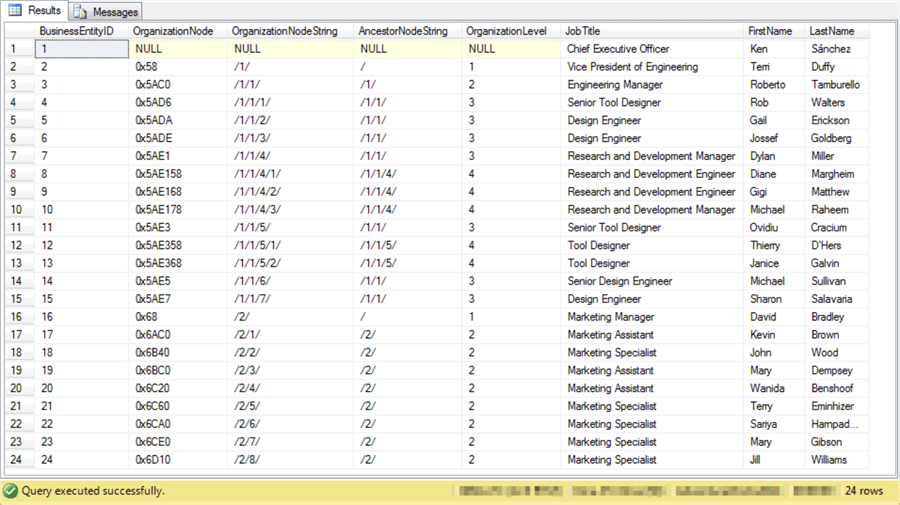Image resolution: width=900 pixels, height=505 pixels.
Task: Switch to the Results tab
Action: 35,10
